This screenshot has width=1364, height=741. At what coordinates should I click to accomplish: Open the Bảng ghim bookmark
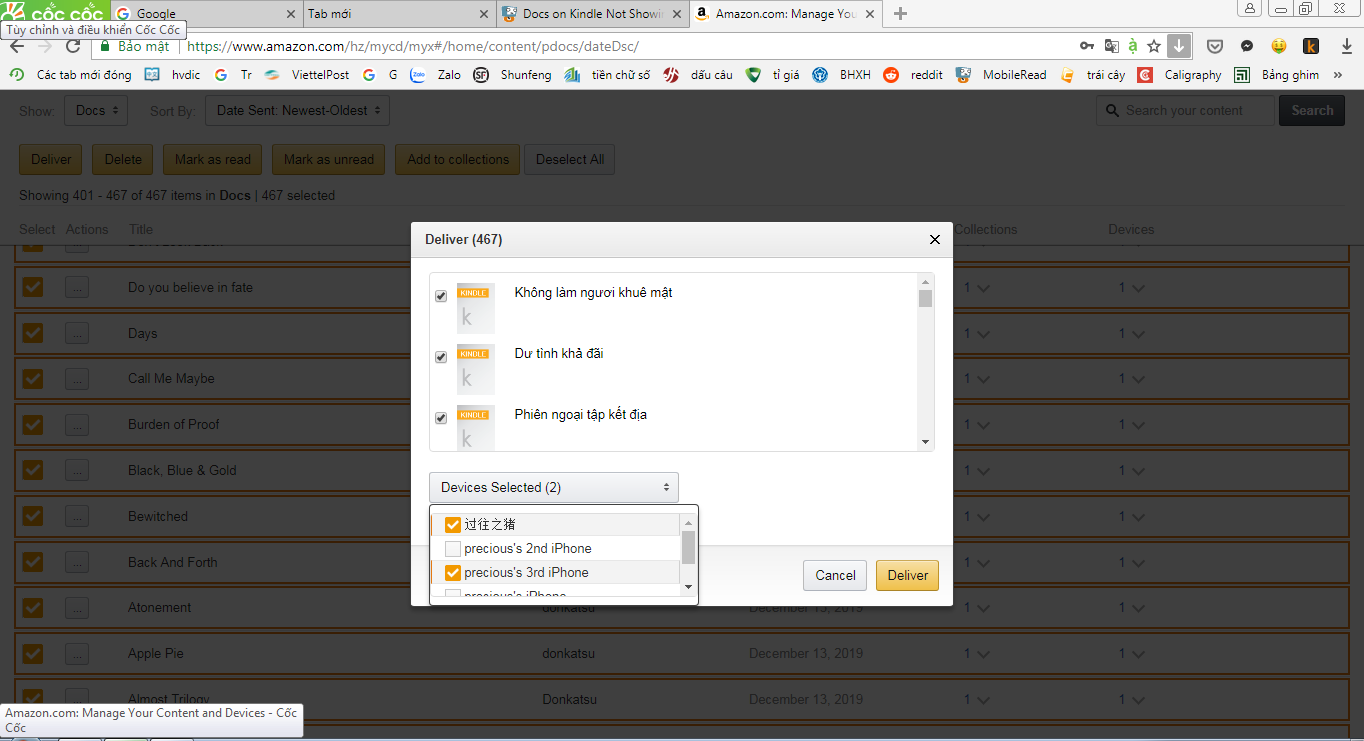[x=1277, y=75]
